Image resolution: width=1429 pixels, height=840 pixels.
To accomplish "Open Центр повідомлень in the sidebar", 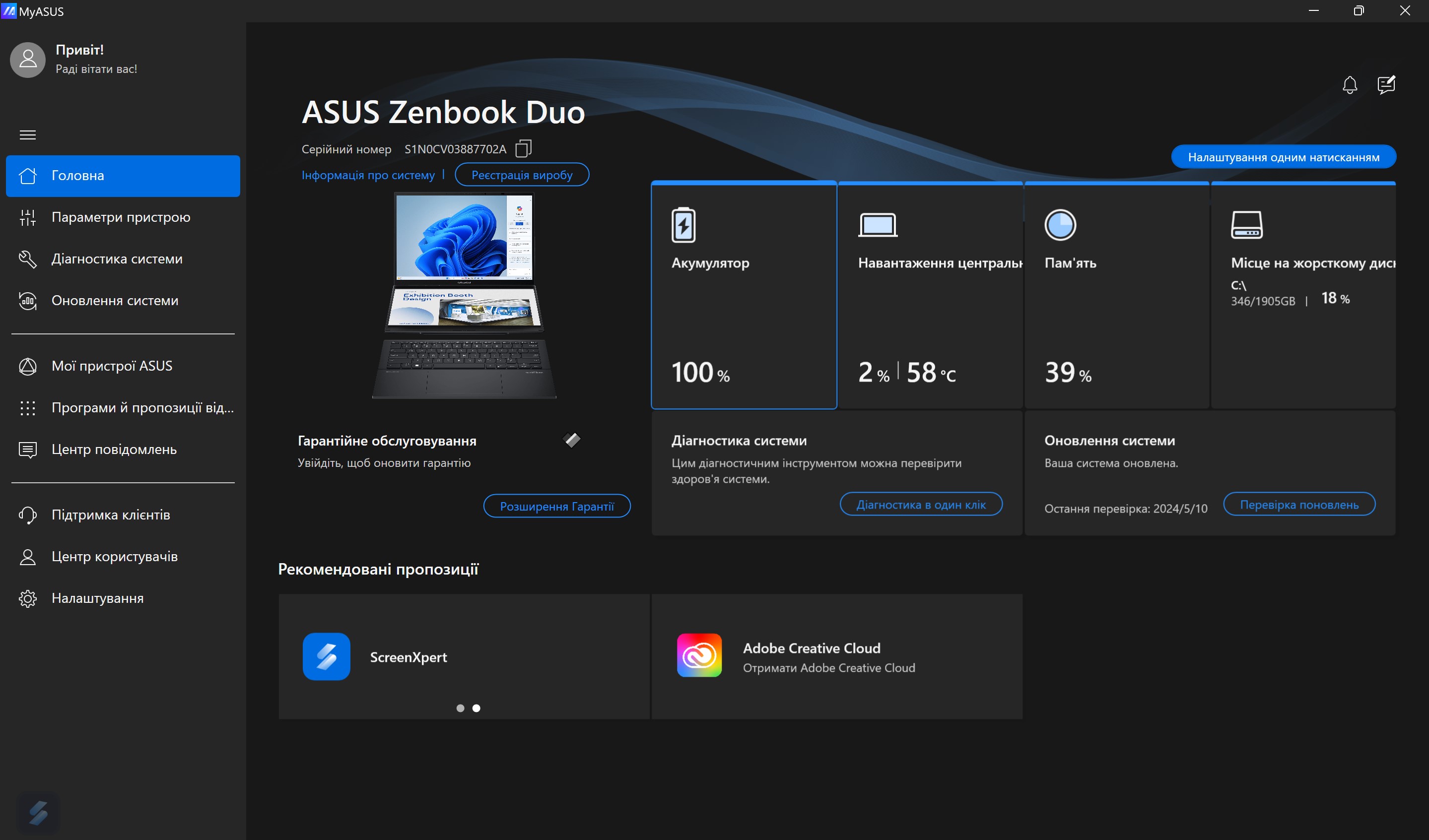I will point(123,450).
